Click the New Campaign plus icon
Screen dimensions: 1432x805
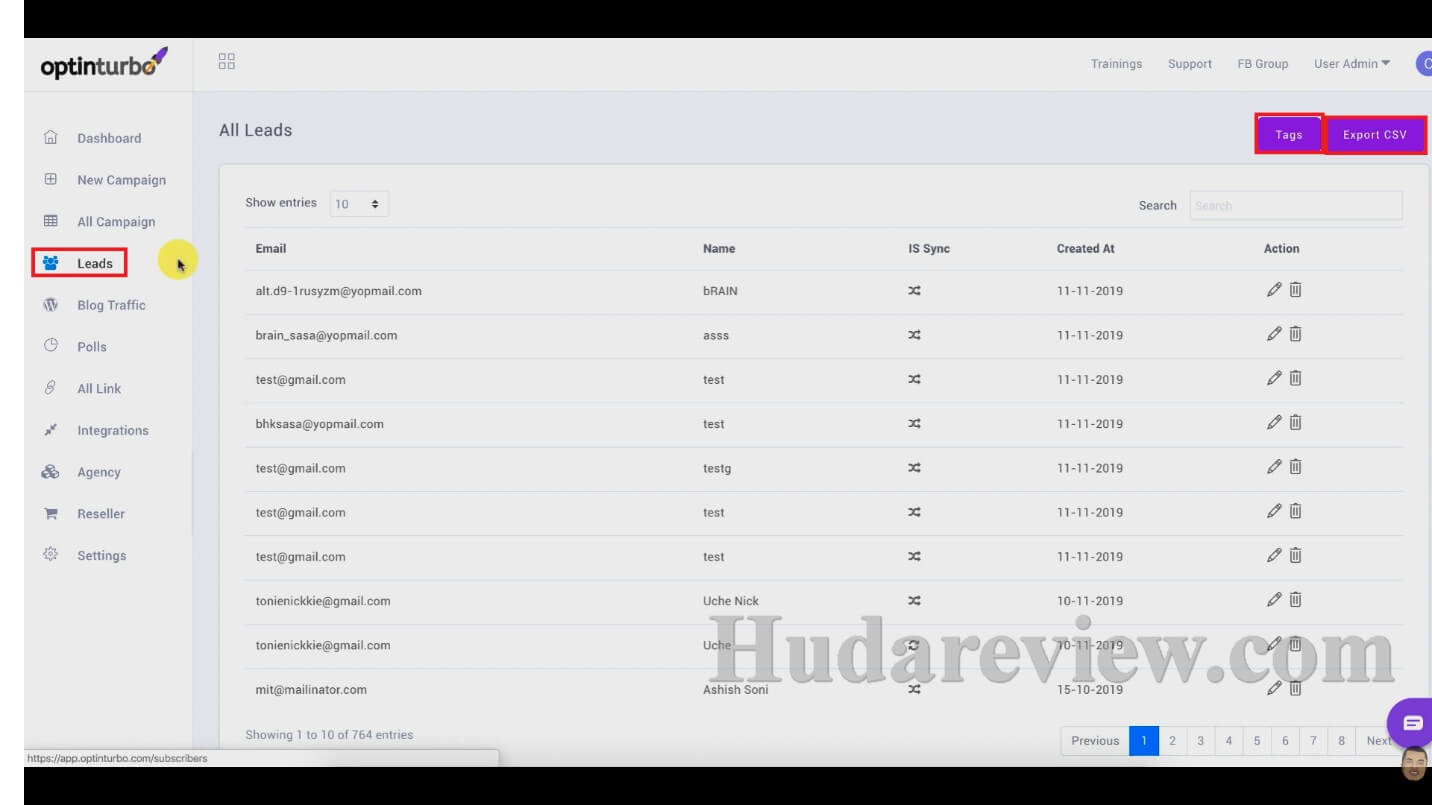(51, 180)
